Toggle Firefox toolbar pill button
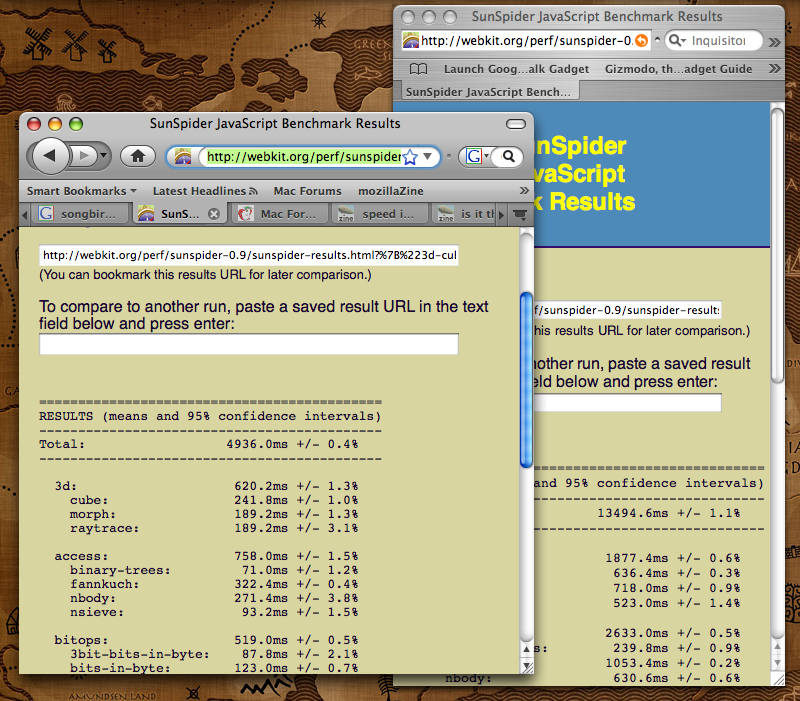Screen dimensions: 800x701 click(x=516, y=124)
